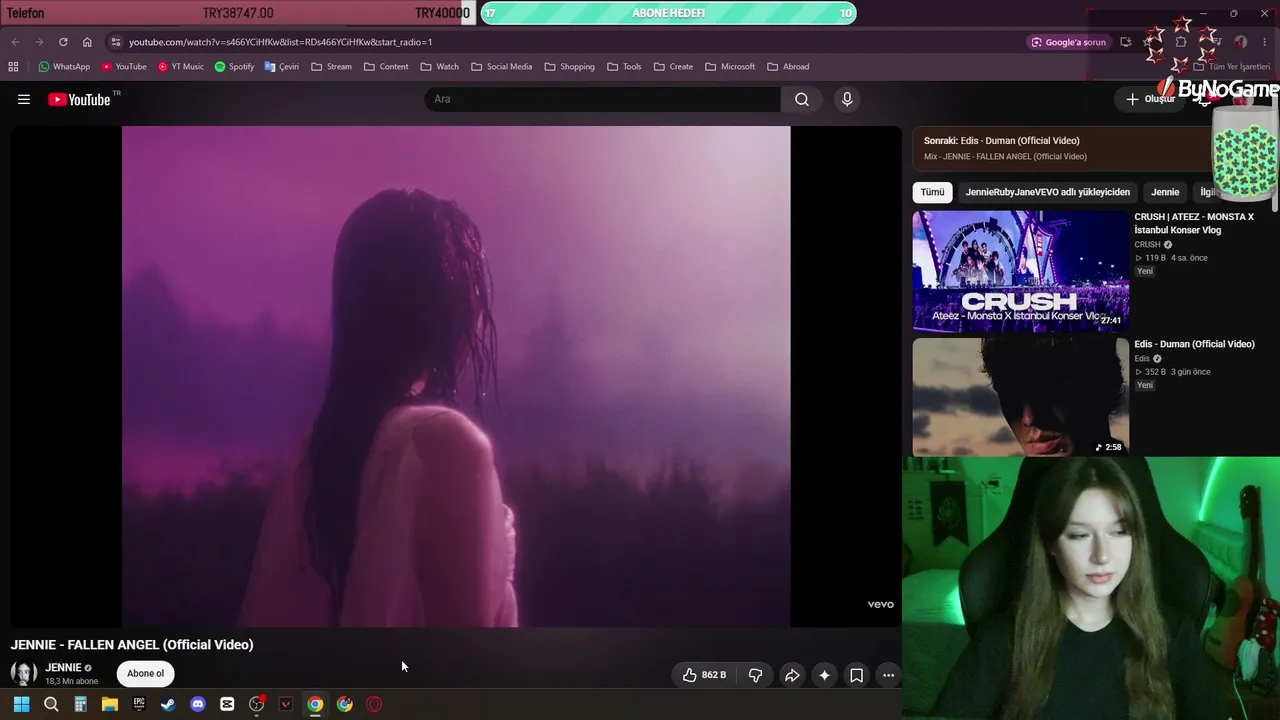1280x720 pixels.
Task: Subscribe with the Abone ol button
Action: pyautogui.click(x=145, y=674)
